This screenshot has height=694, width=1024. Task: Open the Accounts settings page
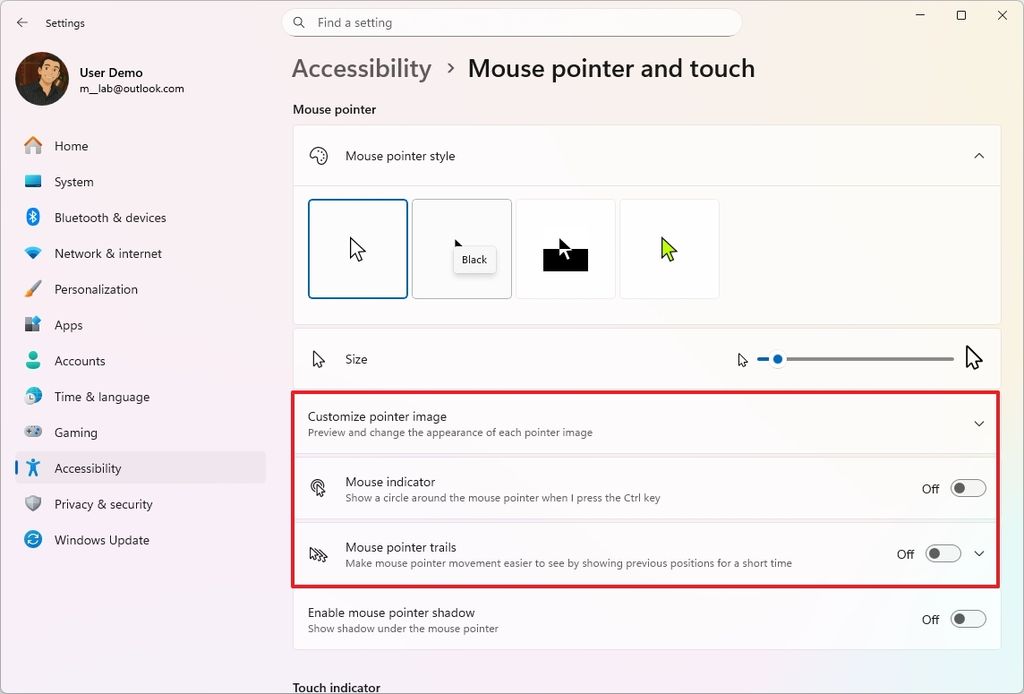(80, 361)
